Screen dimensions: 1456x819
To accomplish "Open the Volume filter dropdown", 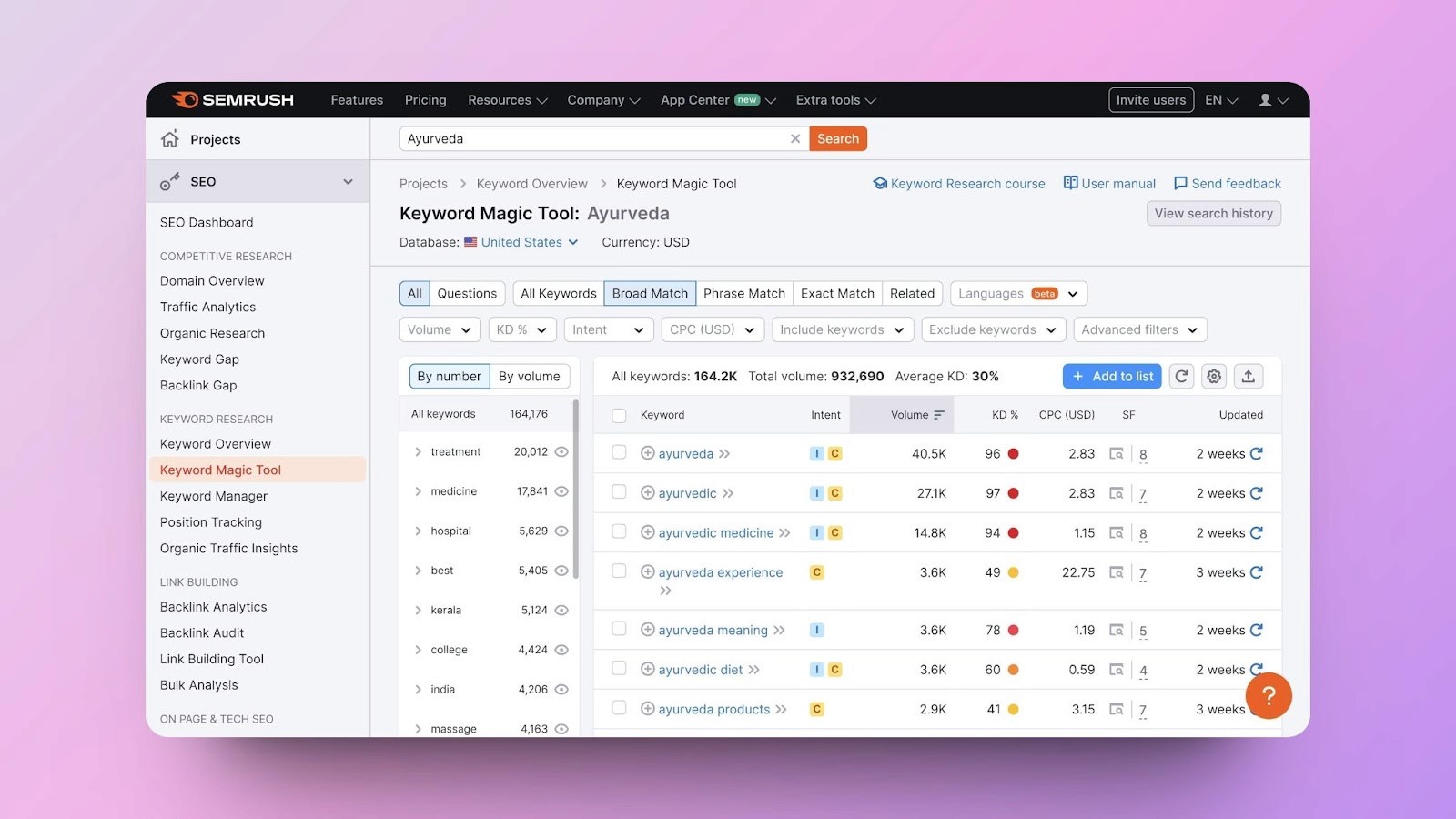I will pos(440,329).
